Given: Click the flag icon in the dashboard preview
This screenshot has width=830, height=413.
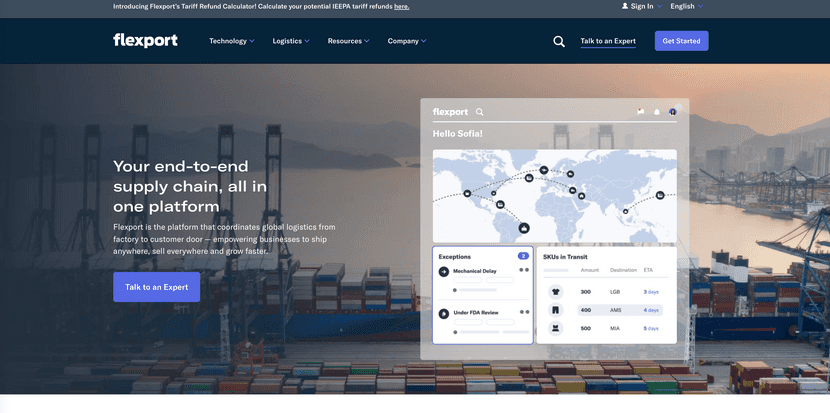Looking at the screenshot, I should 641,112.
